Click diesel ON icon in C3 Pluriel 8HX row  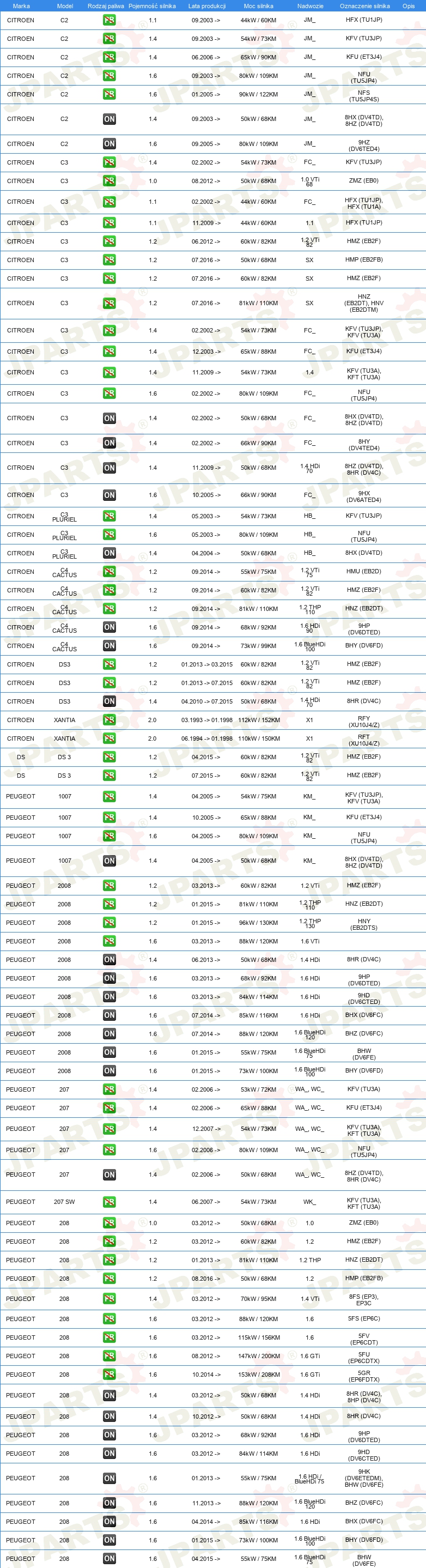tap(109, 553)
